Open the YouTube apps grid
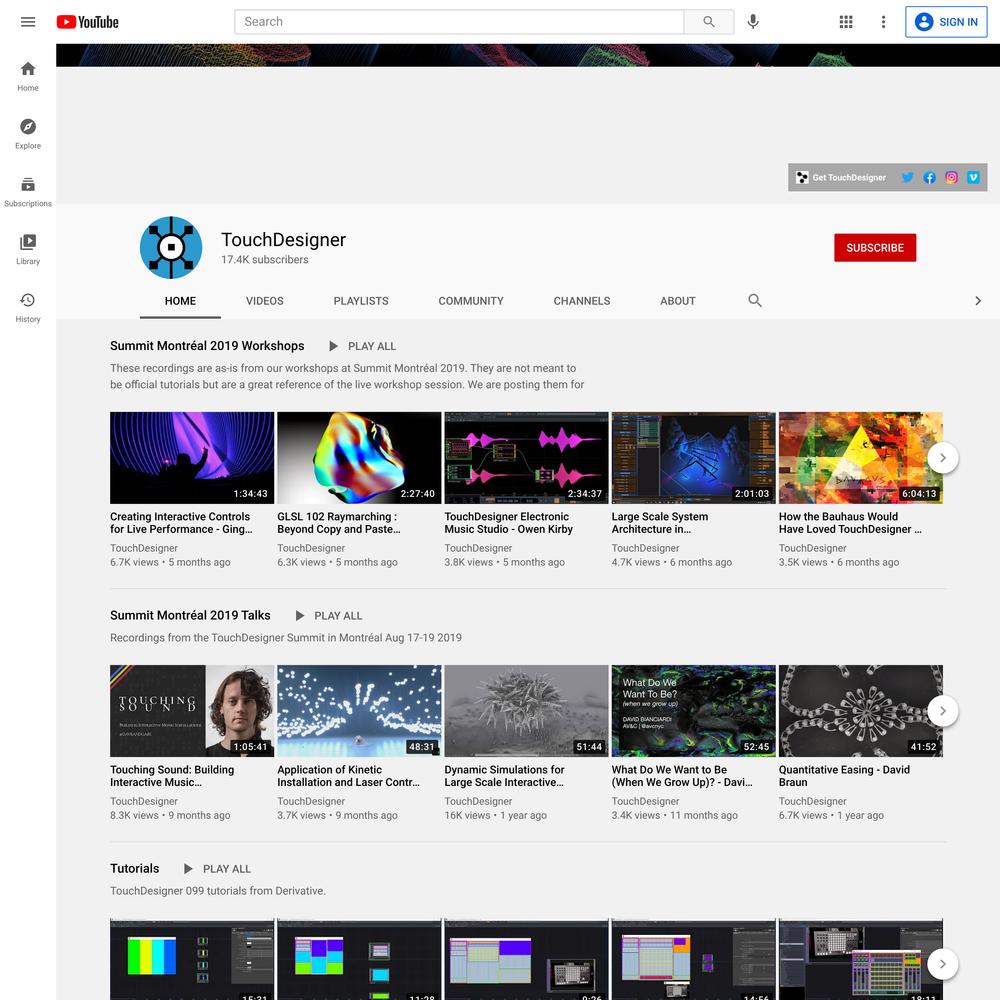The height and width of the screenshot is (1000, 1000). click(x=846, y=22)
